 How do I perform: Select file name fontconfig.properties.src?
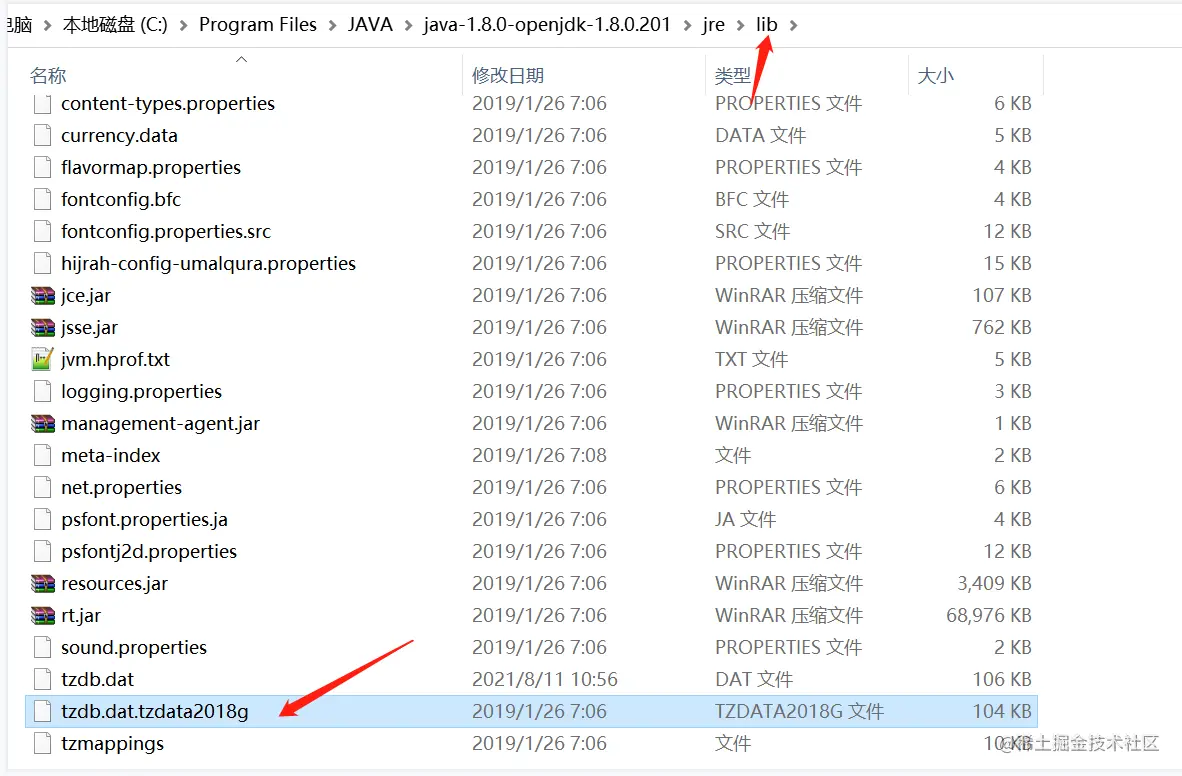166,232
